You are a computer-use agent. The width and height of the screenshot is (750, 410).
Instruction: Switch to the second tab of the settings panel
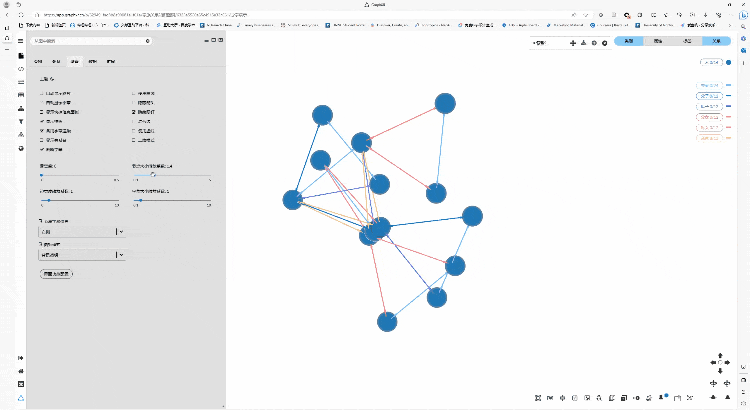point(56,61)
